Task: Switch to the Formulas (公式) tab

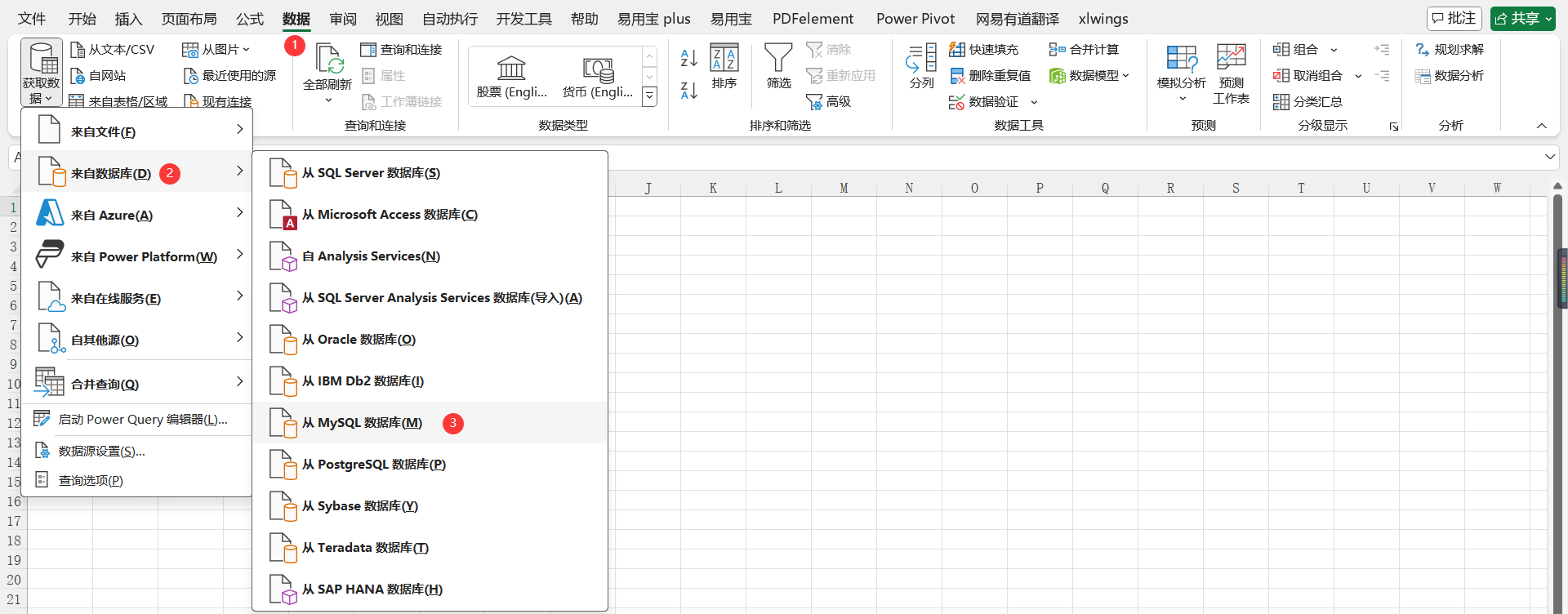Action: point(250,19)
